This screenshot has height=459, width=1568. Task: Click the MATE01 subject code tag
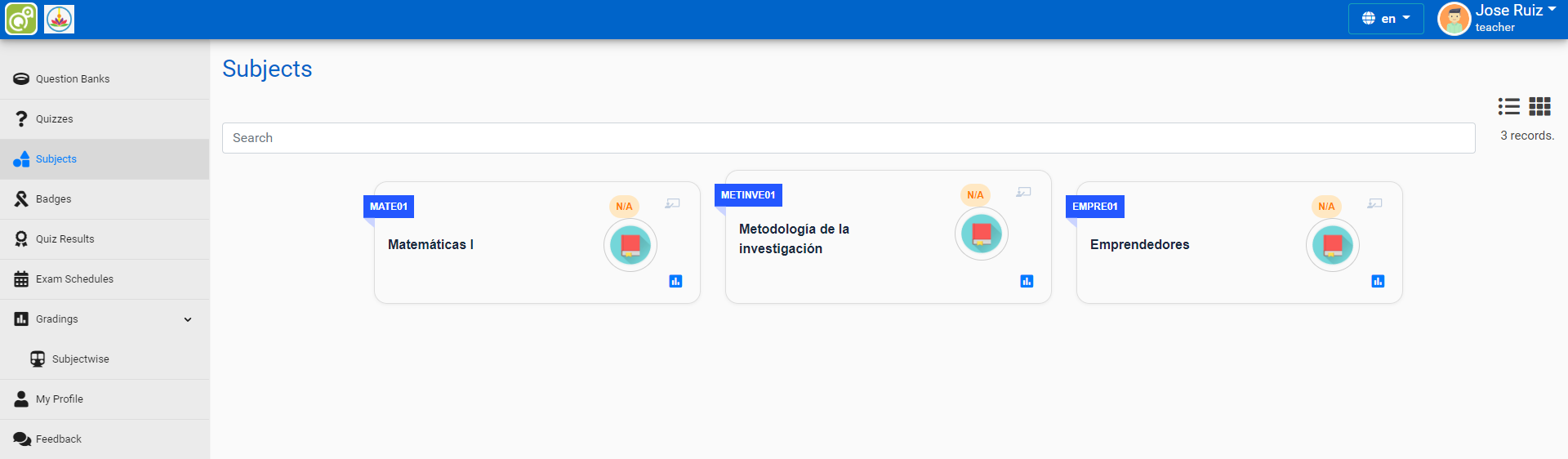(x=389, y=207)
